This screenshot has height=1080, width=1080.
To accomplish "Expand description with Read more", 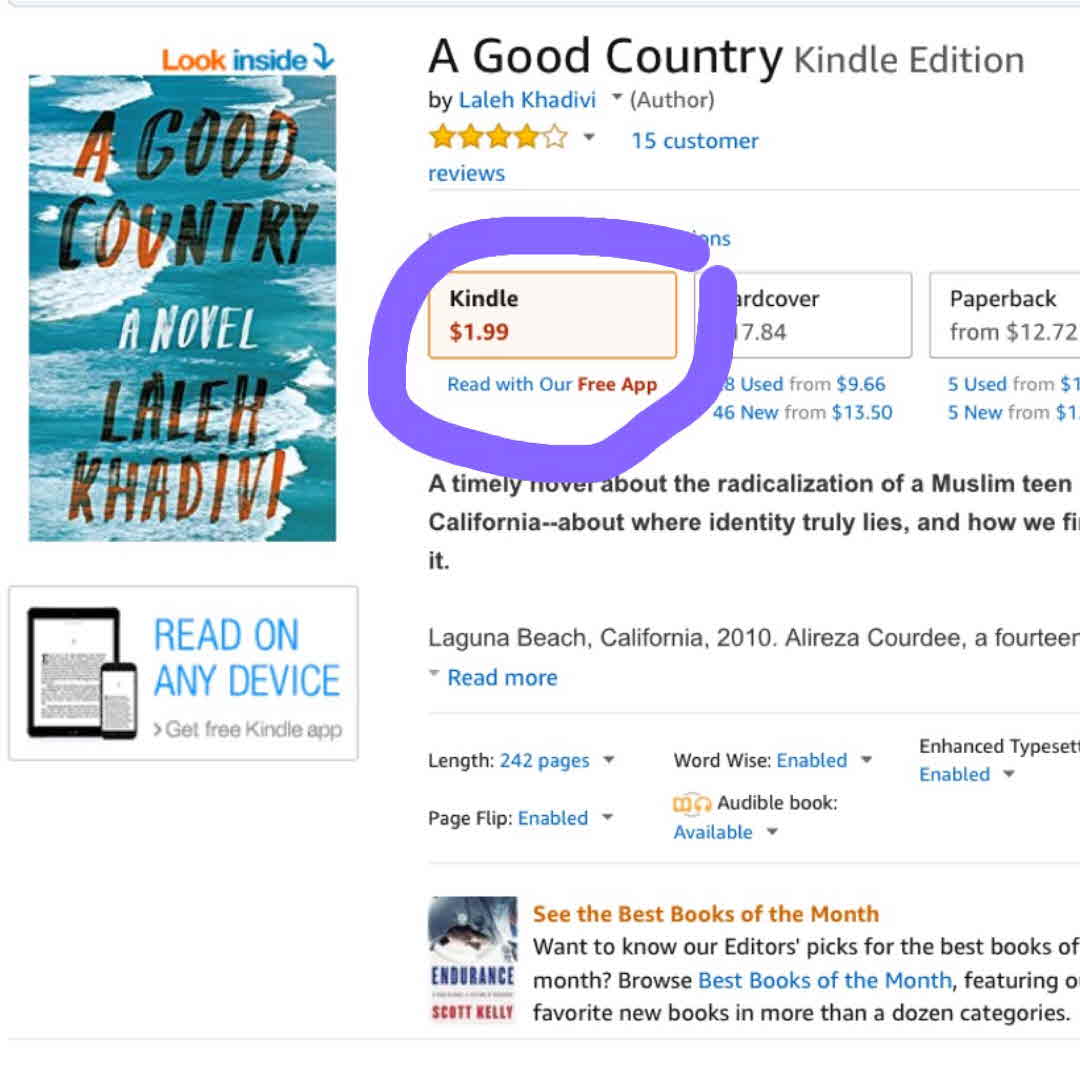I will click(501, 678).
